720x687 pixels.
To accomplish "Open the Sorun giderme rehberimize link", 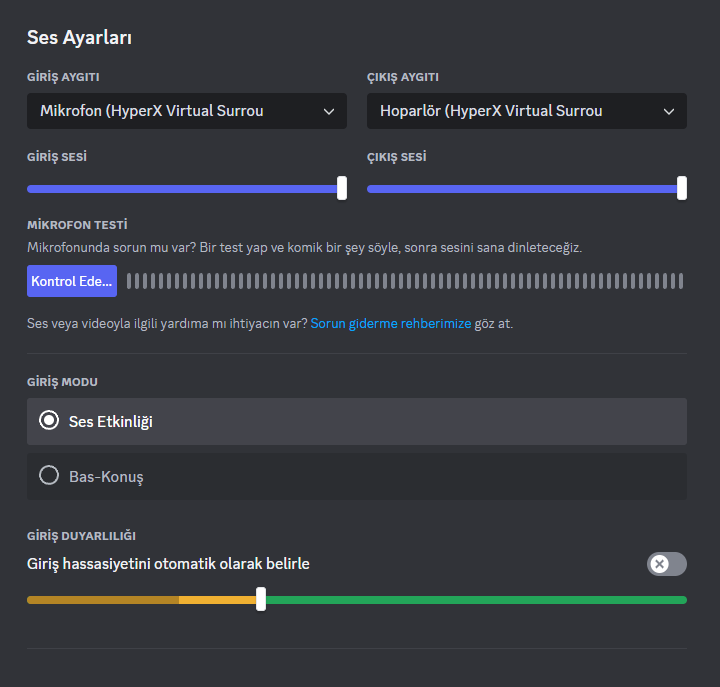I will (x=390, y=324).
